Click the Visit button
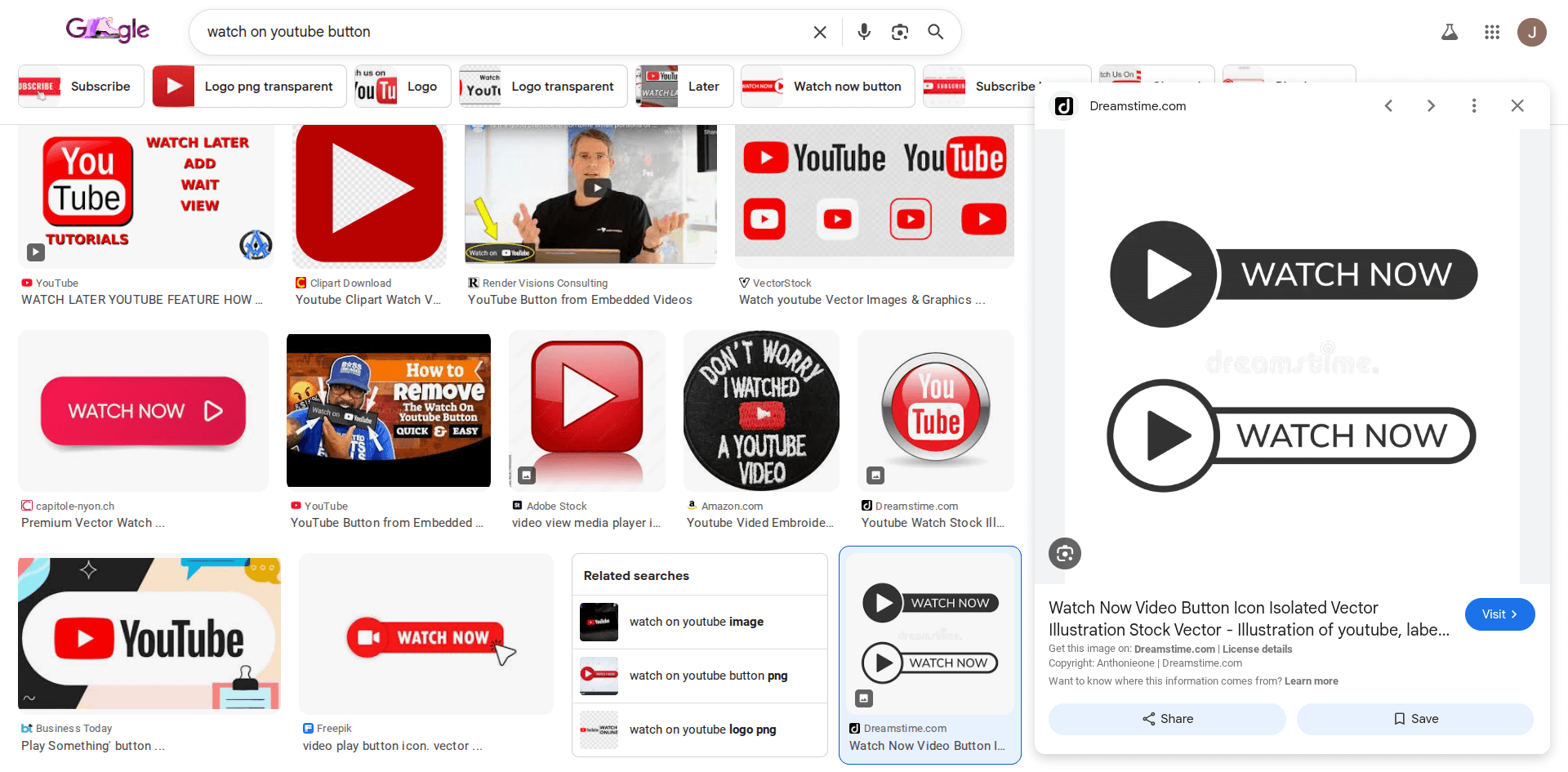Viewport: 1568px width, 772px height. point(1499,614)
